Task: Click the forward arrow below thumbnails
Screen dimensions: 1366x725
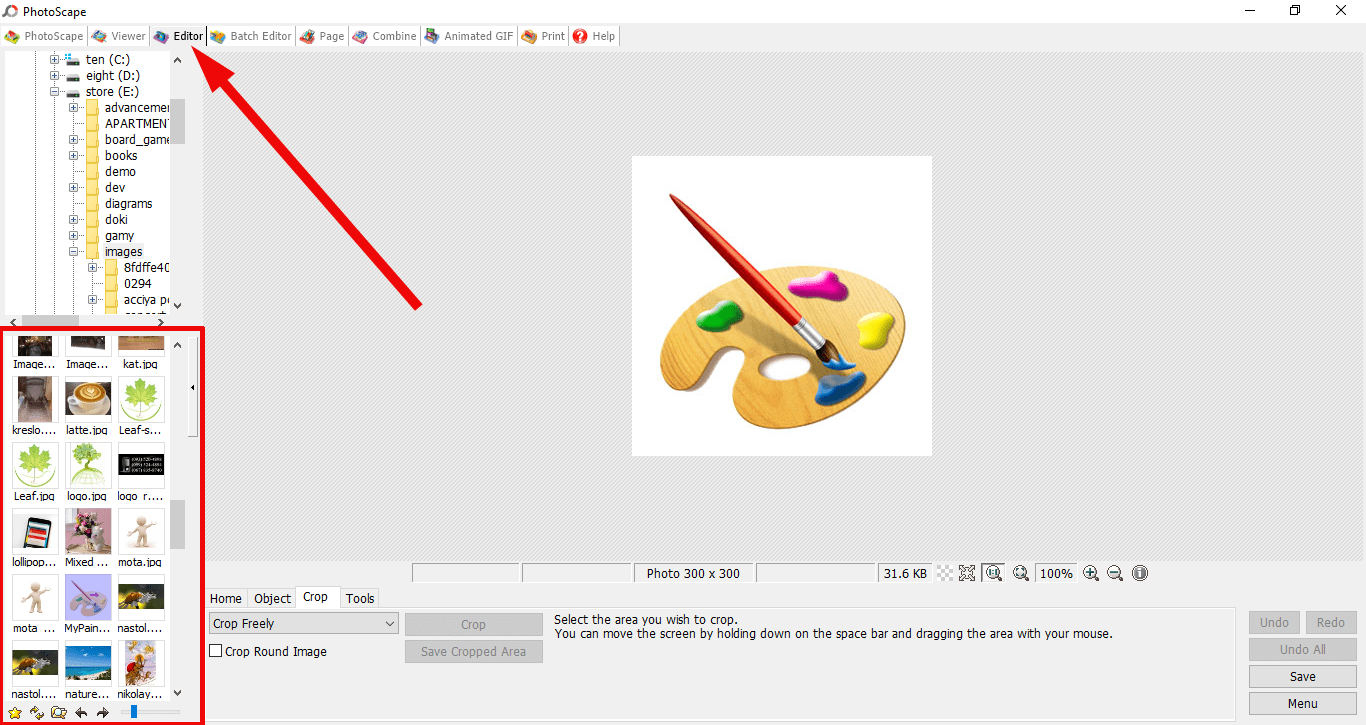Action: 102,713
